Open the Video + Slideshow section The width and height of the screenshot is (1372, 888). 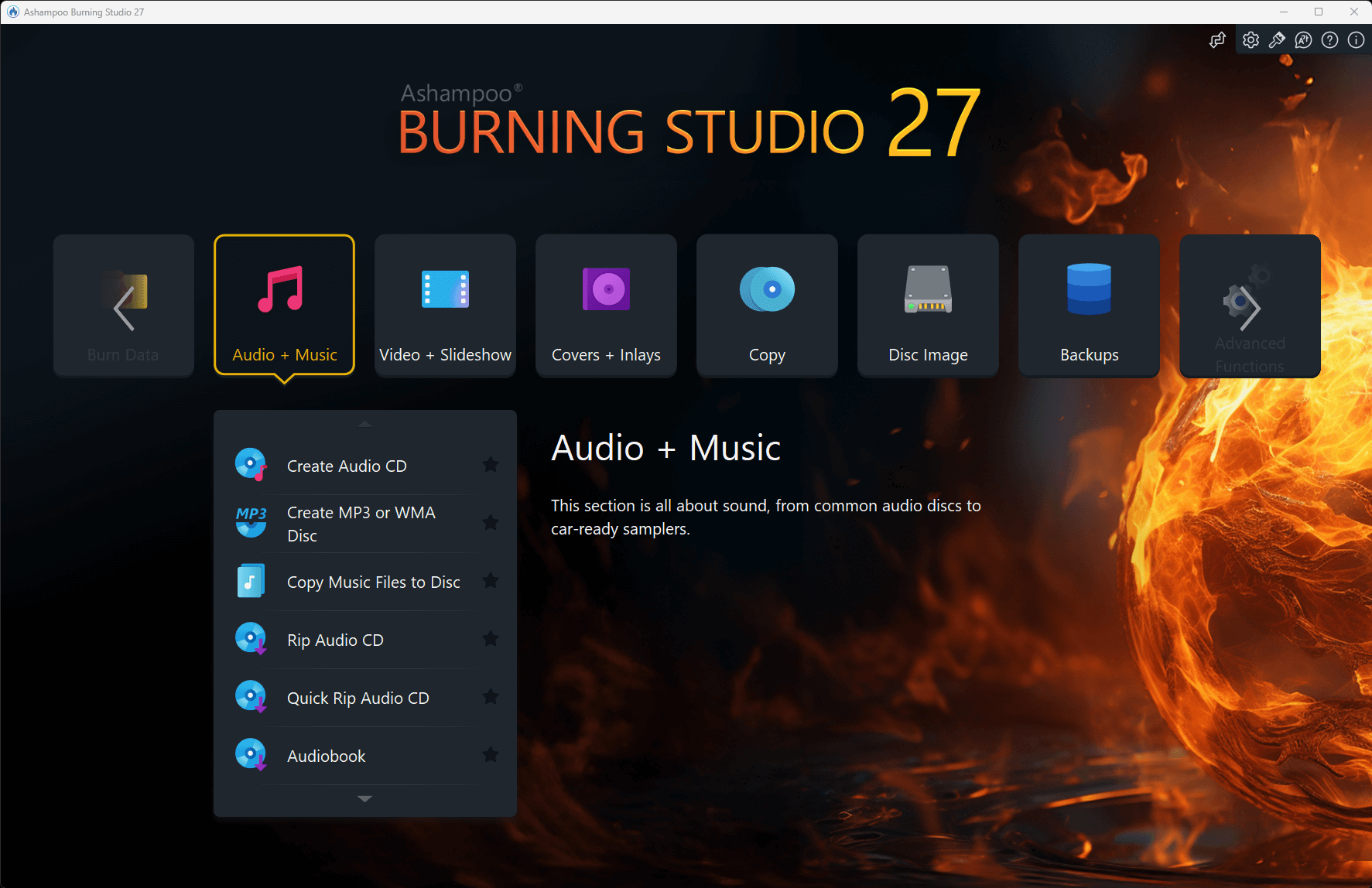coord(445,306)
